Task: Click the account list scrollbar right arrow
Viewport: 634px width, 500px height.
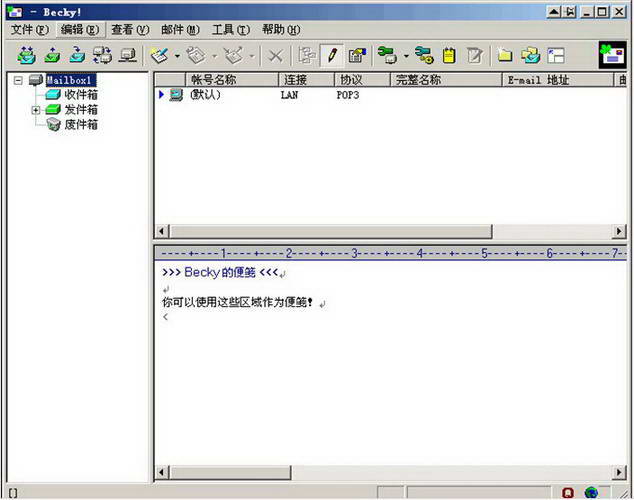Action: pyautogui.click(x=619, y=231)
